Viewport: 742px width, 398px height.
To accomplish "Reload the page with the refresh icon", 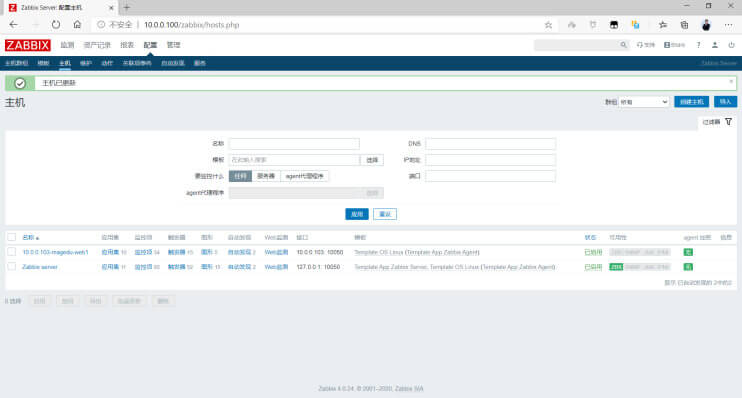I will tap(56, 25).
